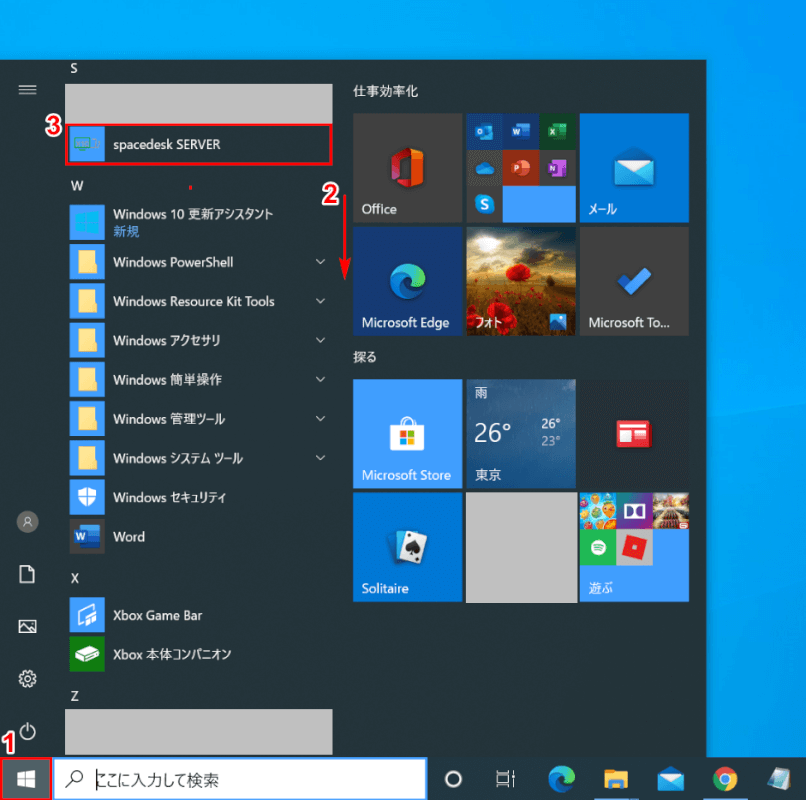Open Windows セキュリティ shield app
The image size is (806, 800).
click(198, 497)
